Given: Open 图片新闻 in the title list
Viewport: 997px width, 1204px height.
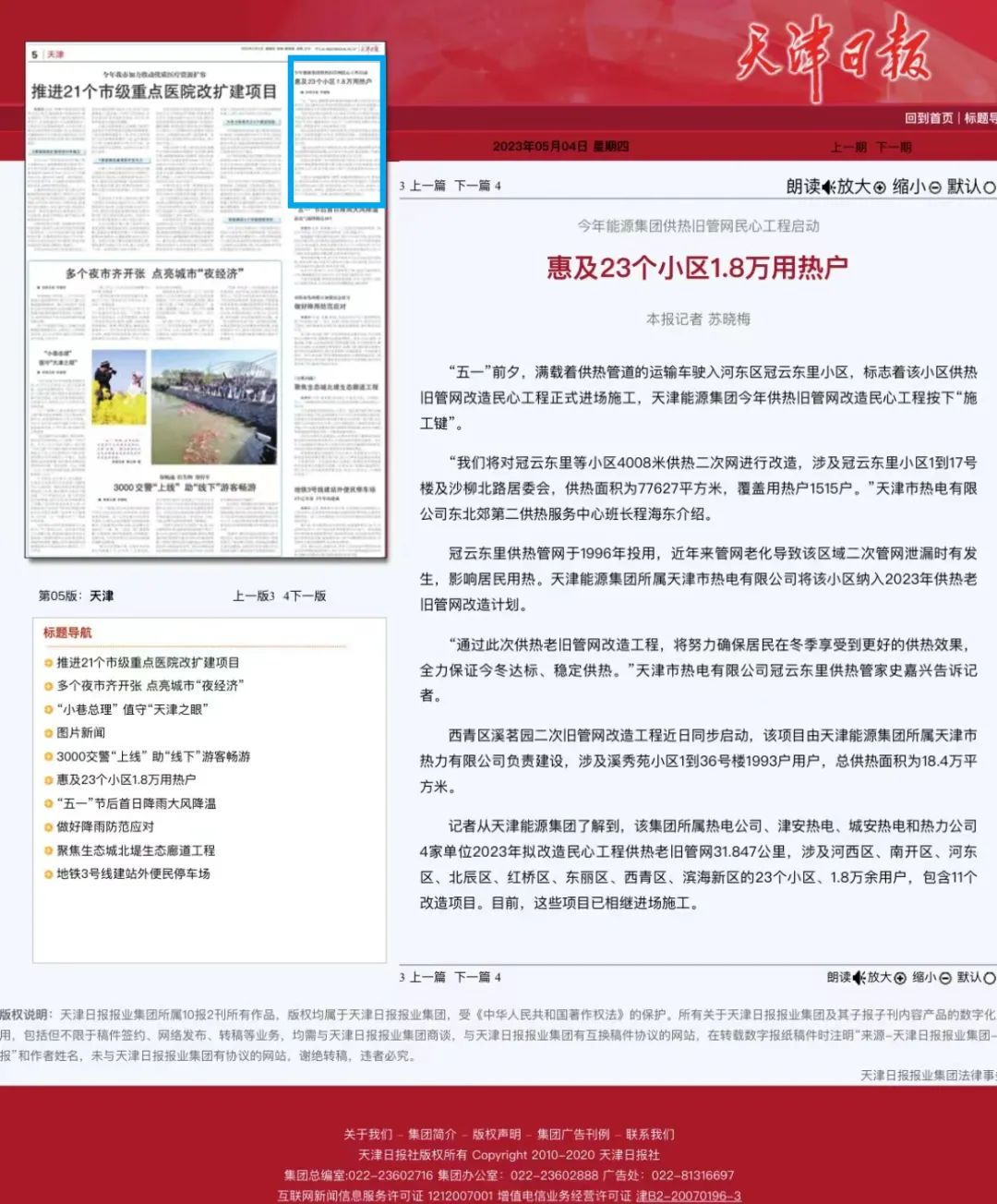Looking at the screenshot, I should click(x=80, y=732).
